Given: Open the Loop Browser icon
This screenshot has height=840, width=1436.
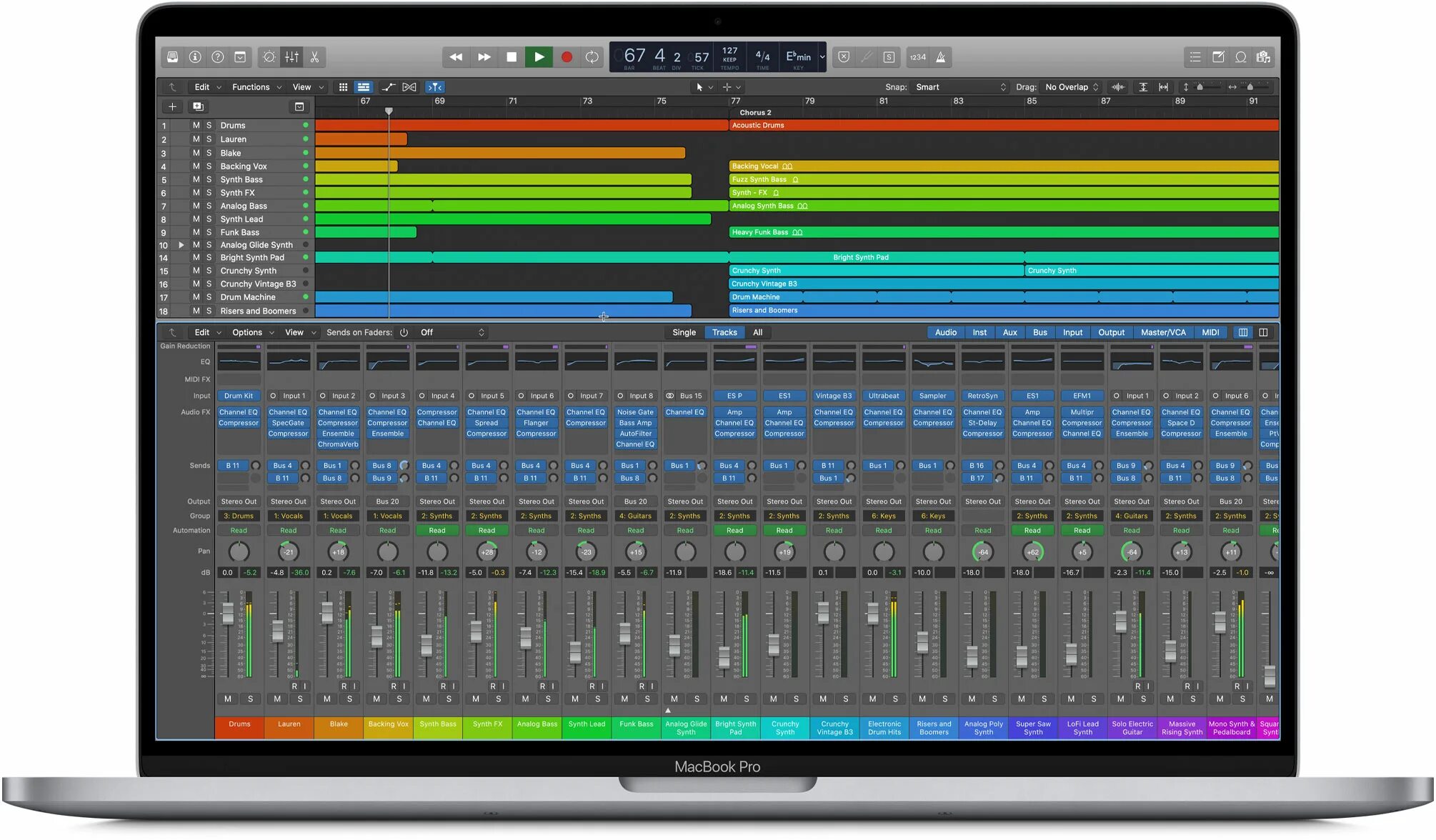Looking at the screenshot, I should (1241, 57).
